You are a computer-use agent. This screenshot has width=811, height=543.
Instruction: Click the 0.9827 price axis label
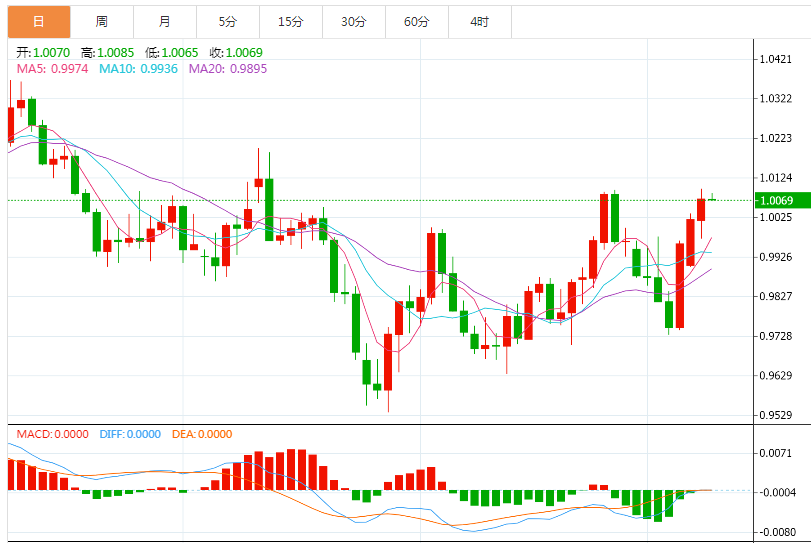click(x=775, y=296)
